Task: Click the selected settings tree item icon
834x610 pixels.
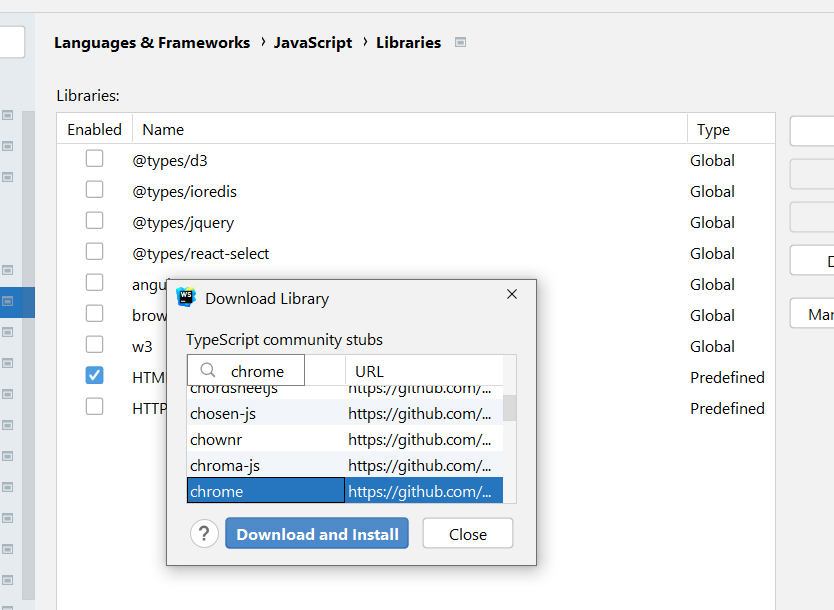Action: (x=7, y=302)
